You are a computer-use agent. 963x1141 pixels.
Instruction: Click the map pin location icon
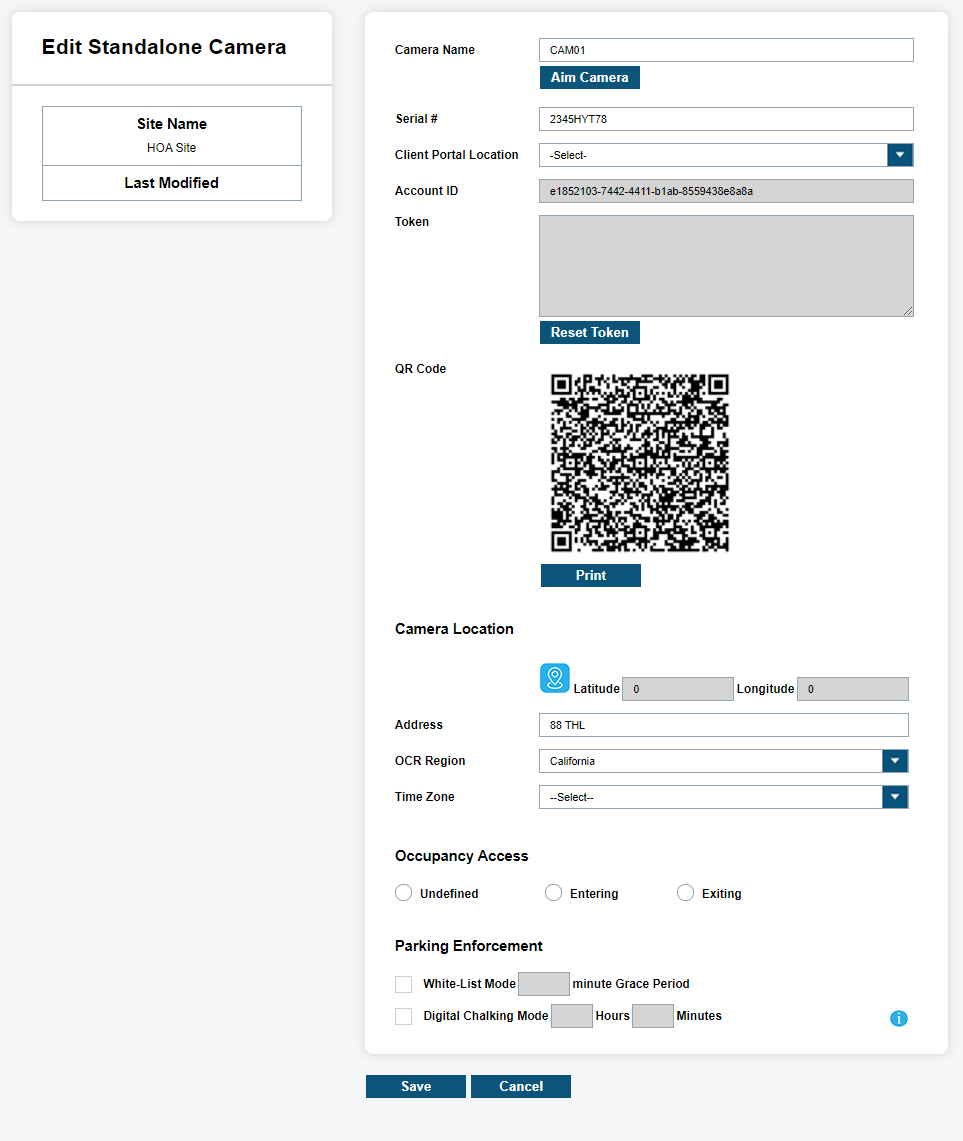(x=555, y=678)
